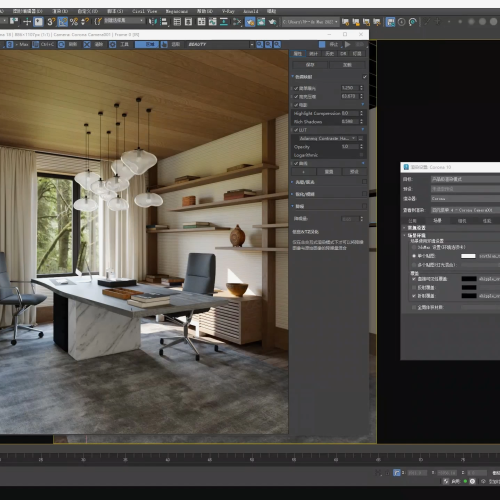Click the Select and Manipulate cross icon
This screenshot has width=500, height=500.
[x=27, y=22]
